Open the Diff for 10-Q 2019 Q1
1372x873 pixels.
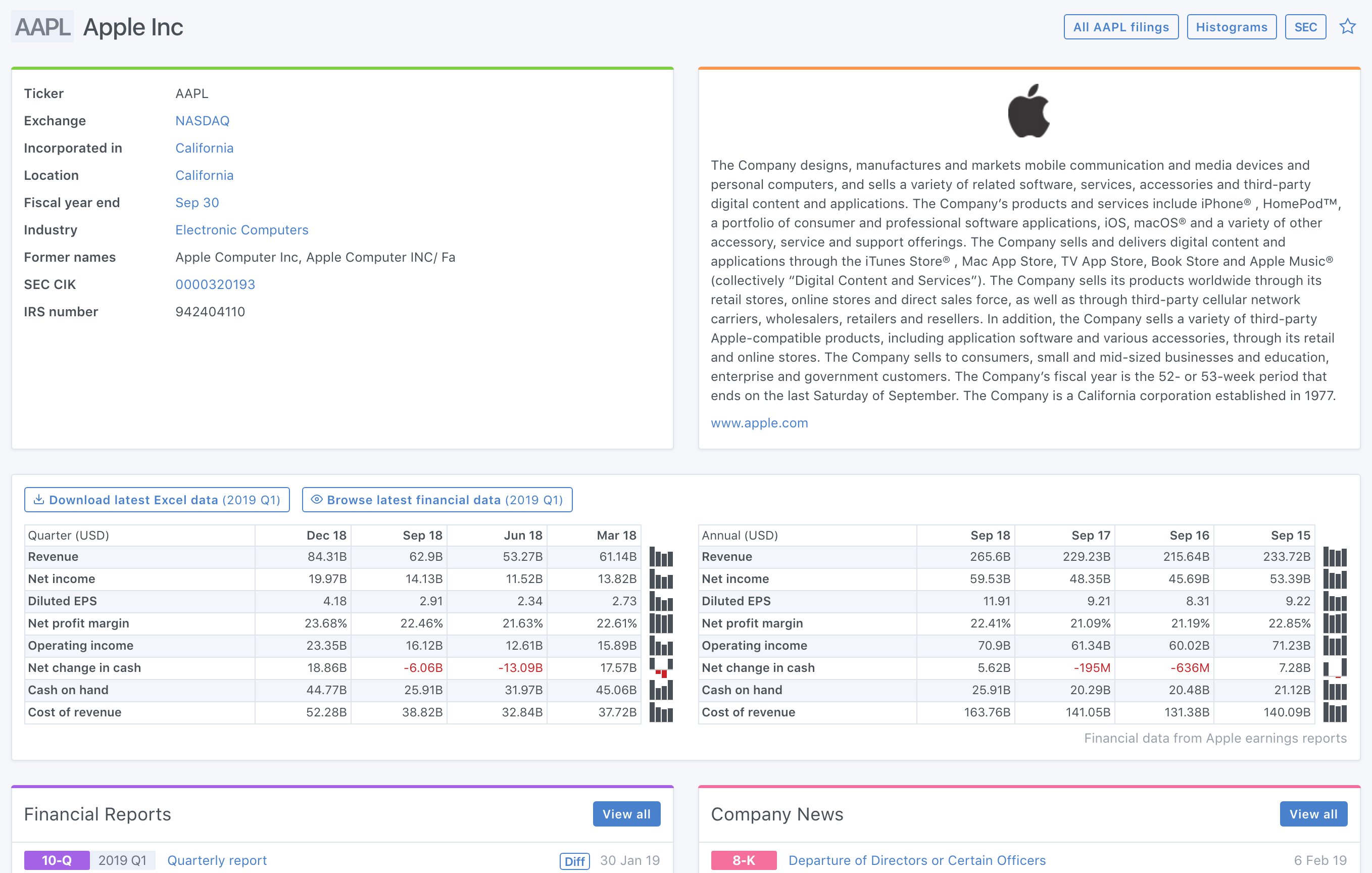(x=574, y=860)
